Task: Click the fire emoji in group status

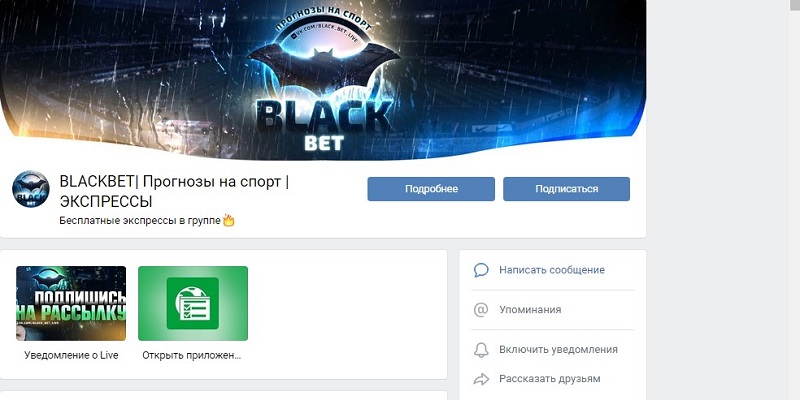Action: (229, 220)
